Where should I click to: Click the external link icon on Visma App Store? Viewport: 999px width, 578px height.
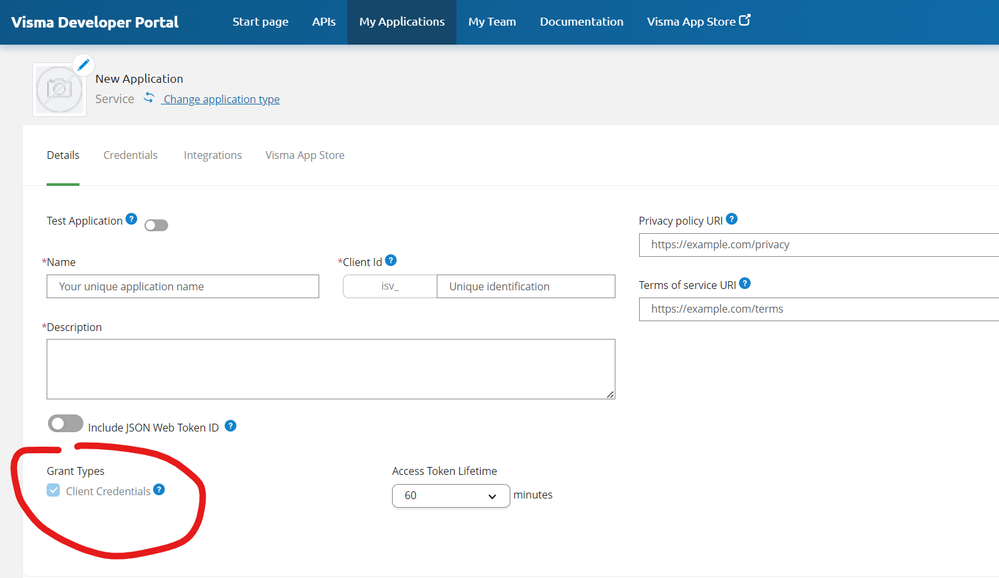(745, 20)
